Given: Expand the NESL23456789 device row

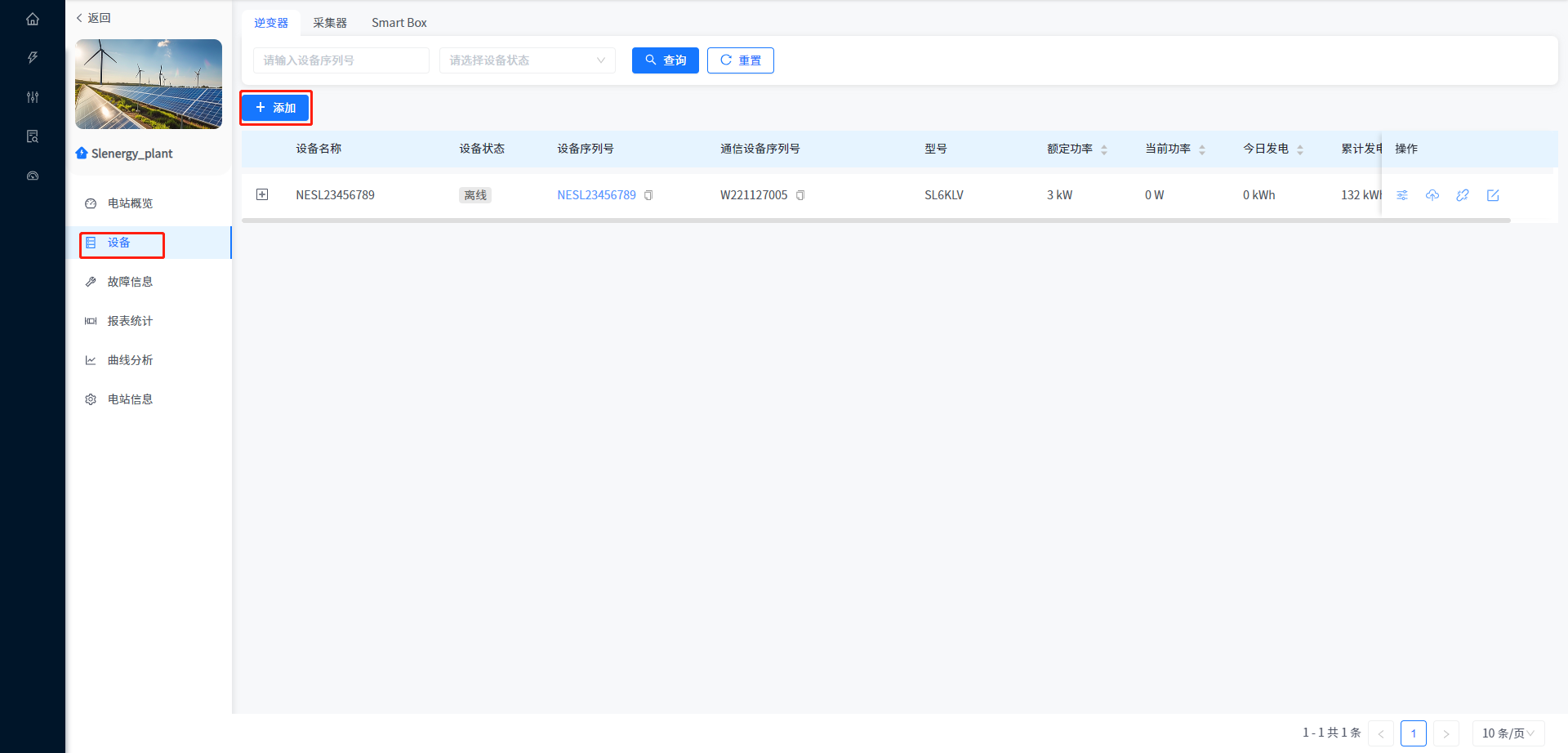Looking at the screenshot, I should click(262, 194).
